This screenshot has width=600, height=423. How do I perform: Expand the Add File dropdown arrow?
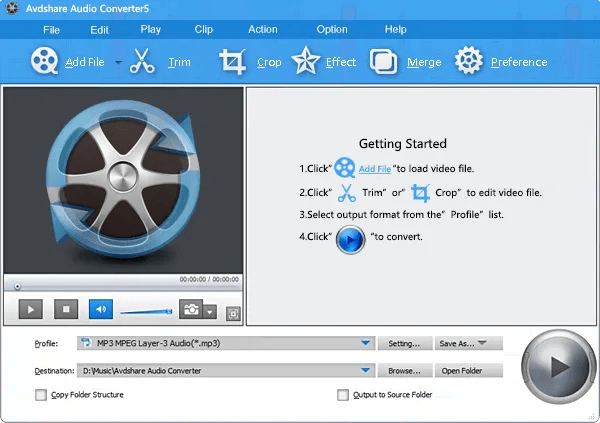[x=118, y=62]
